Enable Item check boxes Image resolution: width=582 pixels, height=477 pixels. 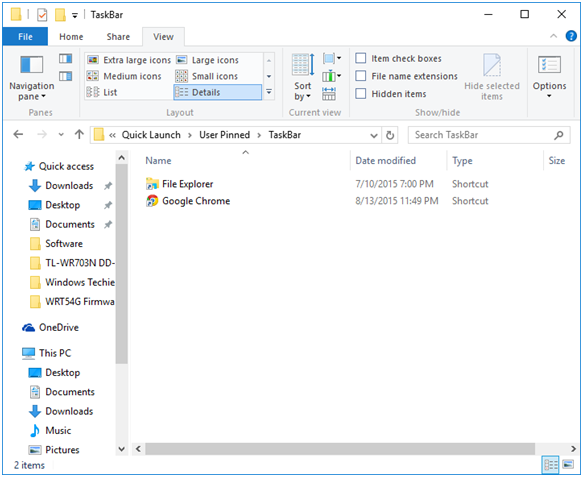click(399, 58)
